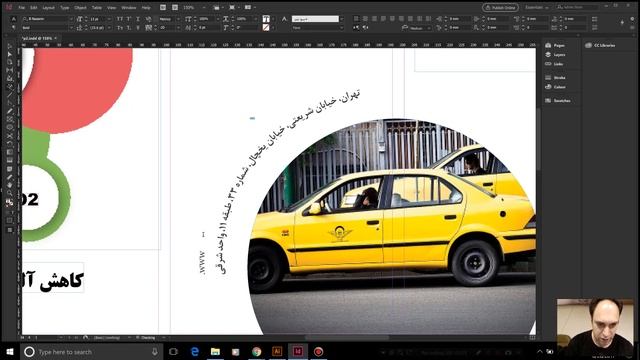Open the zoom level 150% dropdown
640x360 pixels.
tap(204, 7)
